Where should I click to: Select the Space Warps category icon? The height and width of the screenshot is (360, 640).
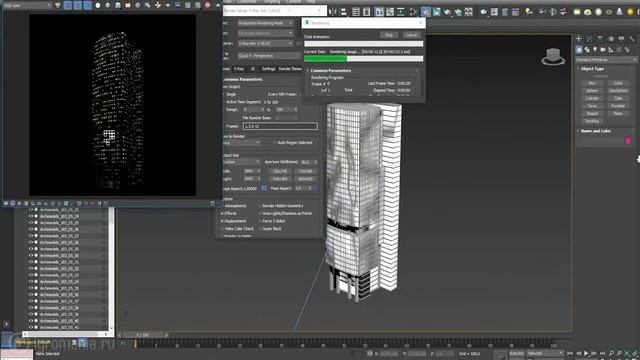pos(619,50)
